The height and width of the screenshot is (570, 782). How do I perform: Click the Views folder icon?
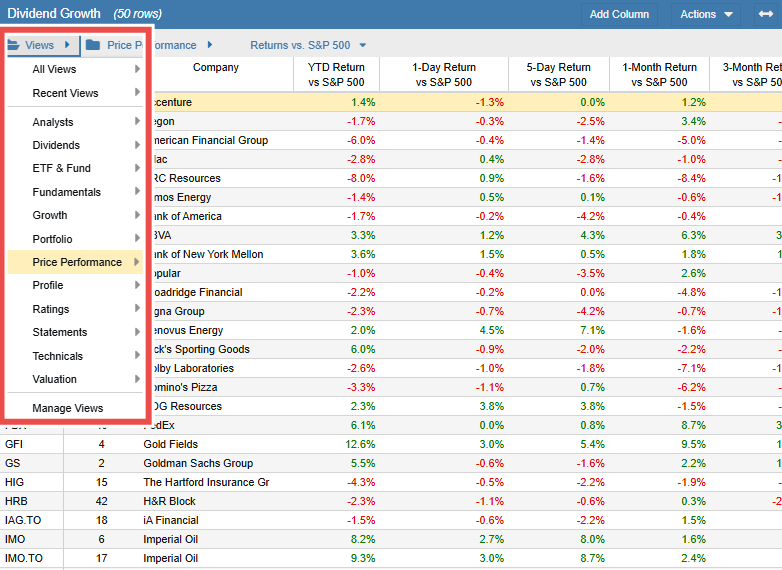tap(13, 45)
